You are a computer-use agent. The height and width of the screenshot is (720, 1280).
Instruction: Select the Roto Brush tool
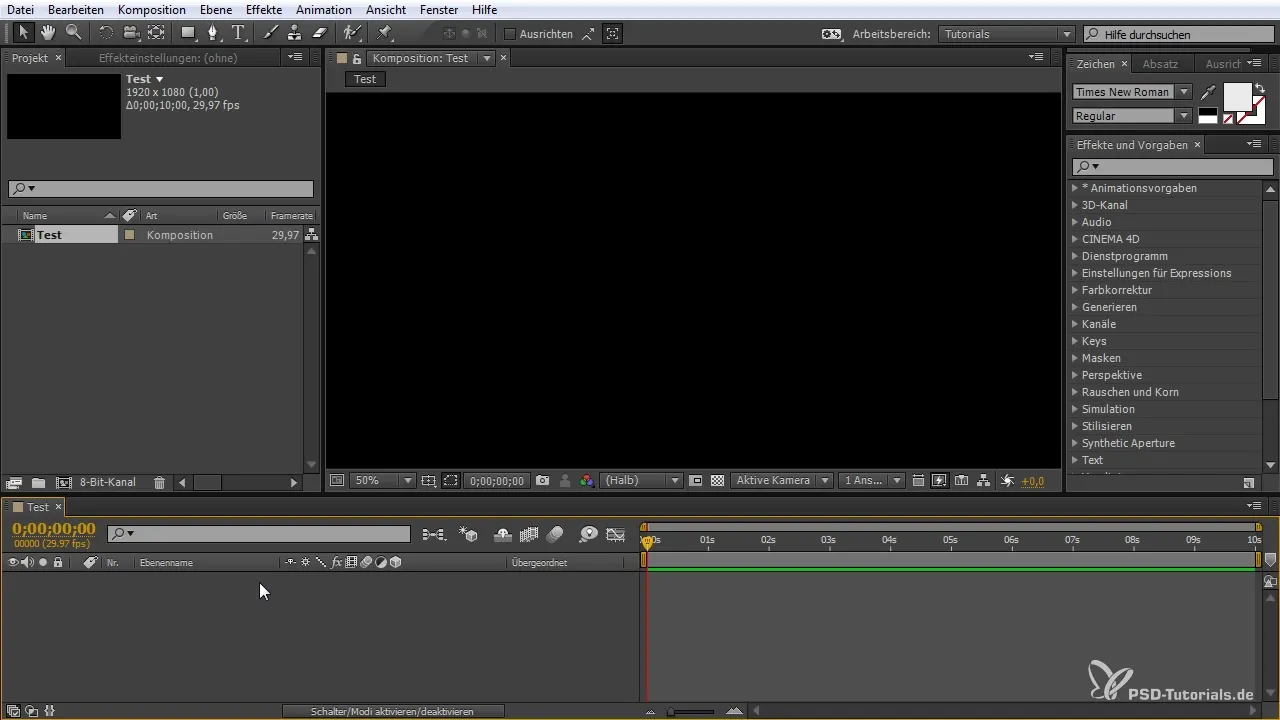point(353,33)
